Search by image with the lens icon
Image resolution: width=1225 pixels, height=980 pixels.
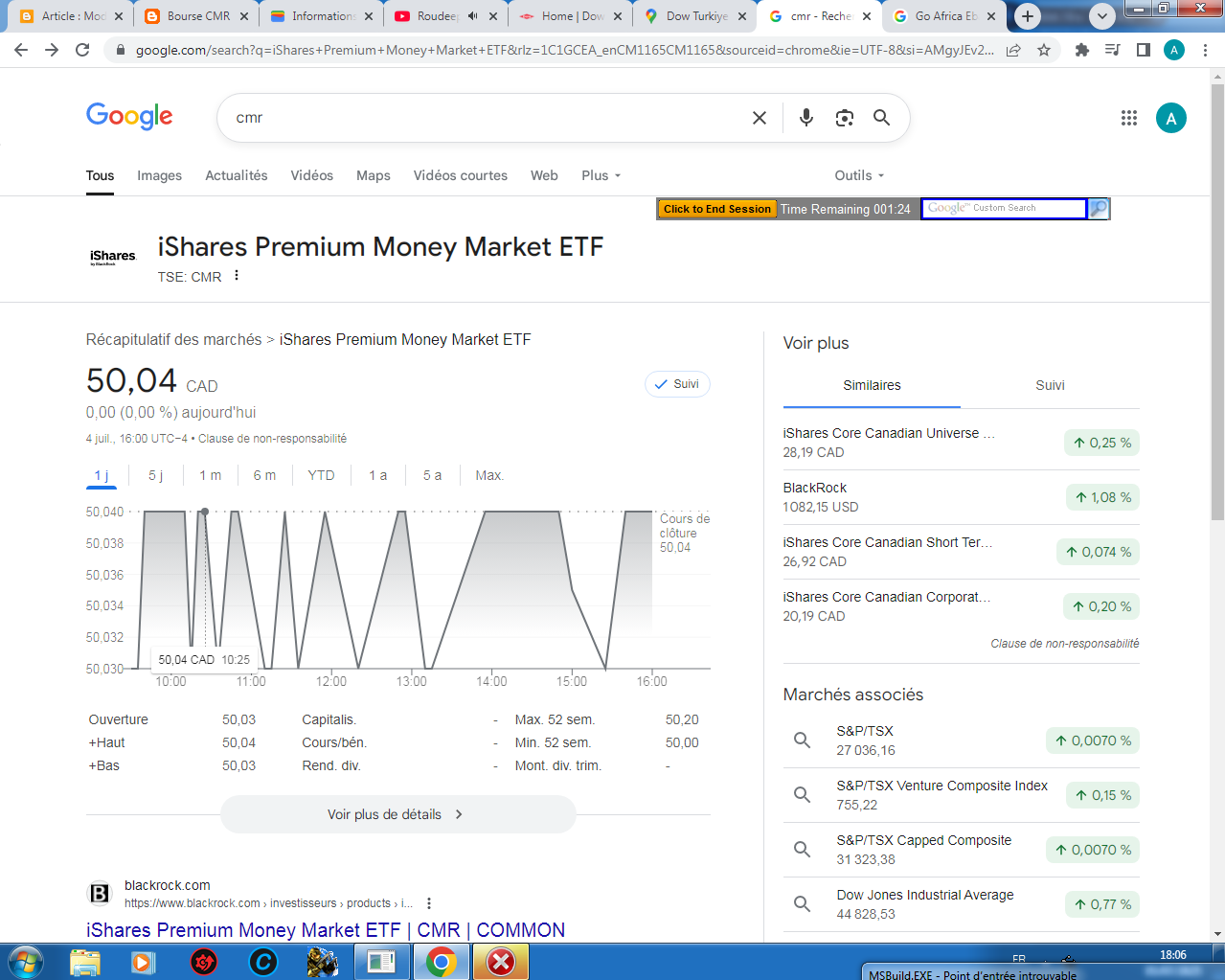[x=844, y=118]
